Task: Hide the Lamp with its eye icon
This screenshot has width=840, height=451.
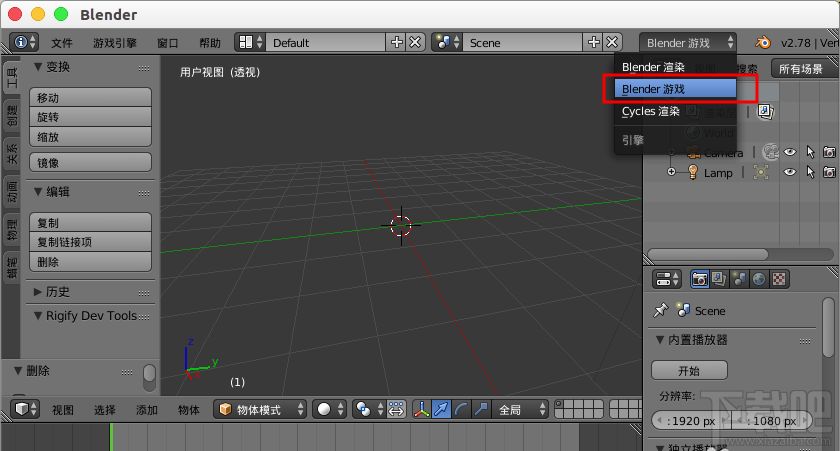Action: coord(790,172)
